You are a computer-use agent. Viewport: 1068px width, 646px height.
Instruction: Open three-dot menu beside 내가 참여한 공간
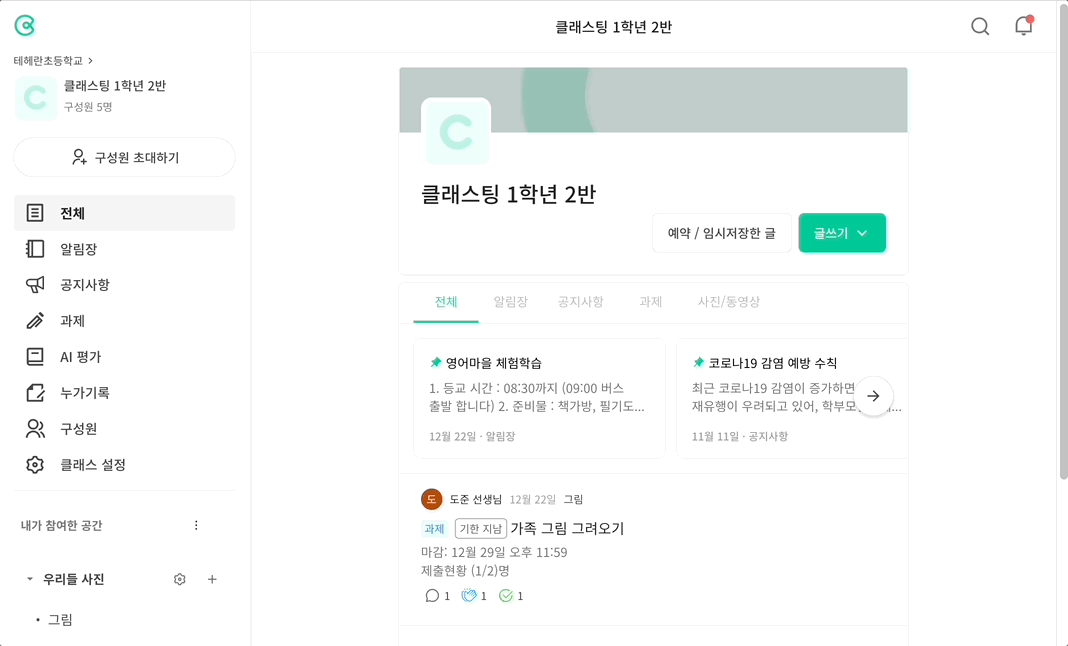(196, 525)
